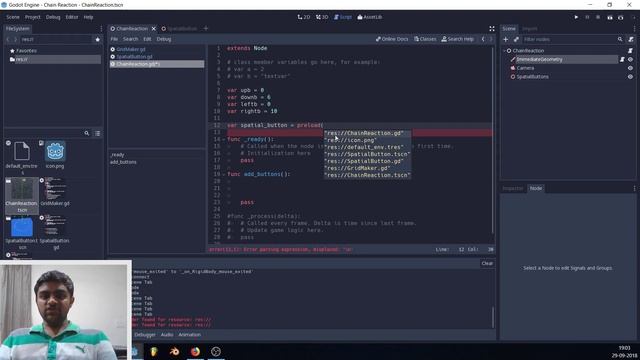The image size is (640, 360).
Task: Select ChainReaction.tscn file thumbnail
Action: coord(22,195)
